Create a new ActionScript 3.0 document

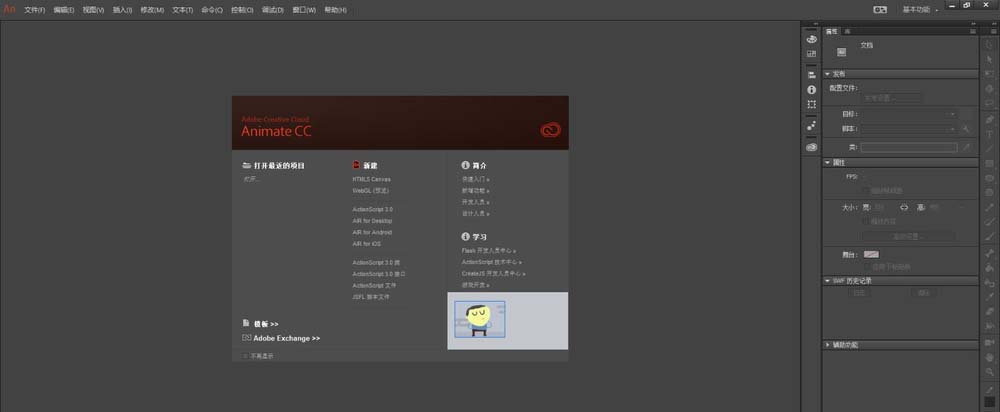click(372, 209)
